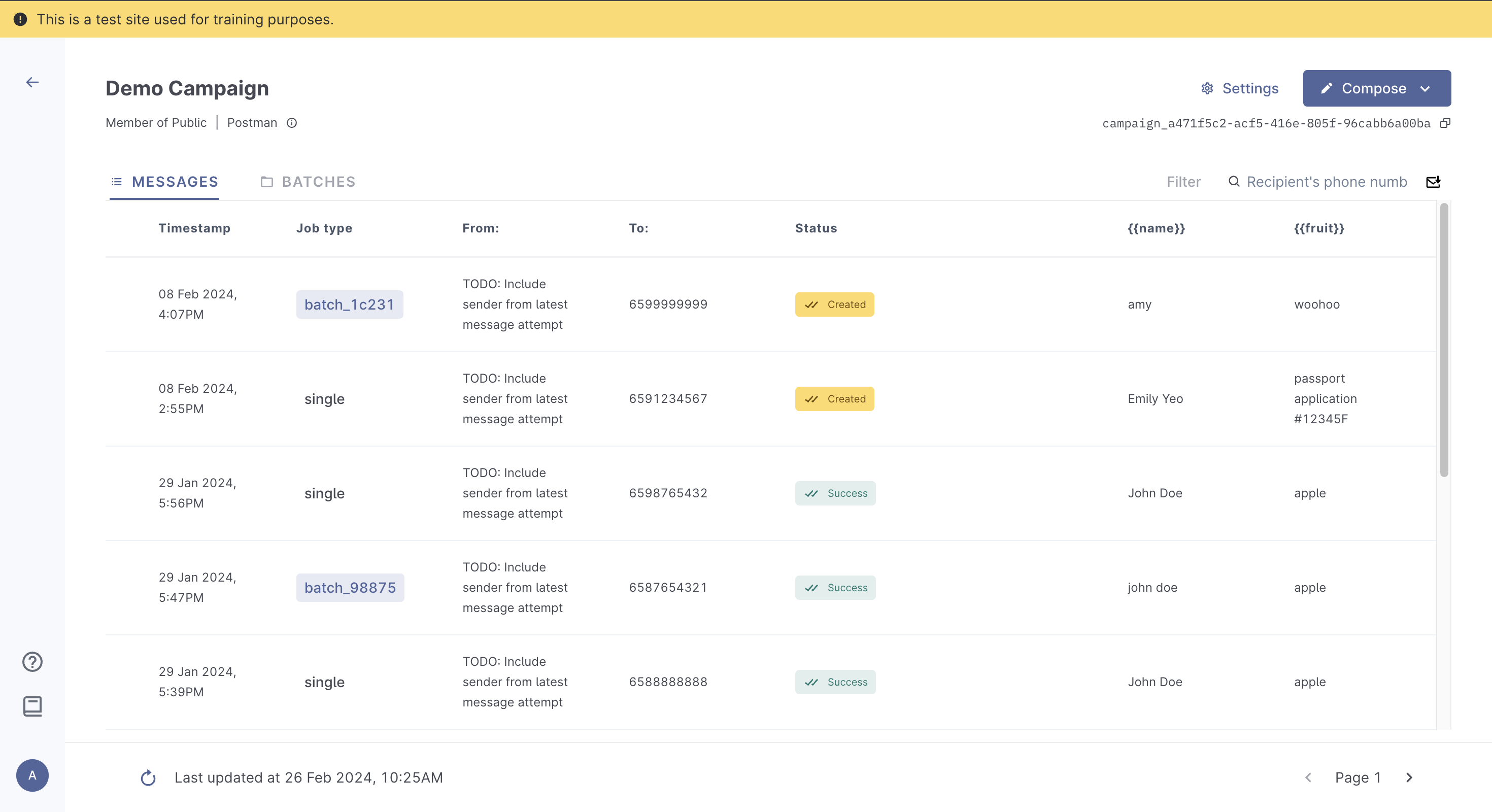Refresh messages using the reload icon
The height and width of the screenshot is (812, 1492).
click(x=148, y=777)
